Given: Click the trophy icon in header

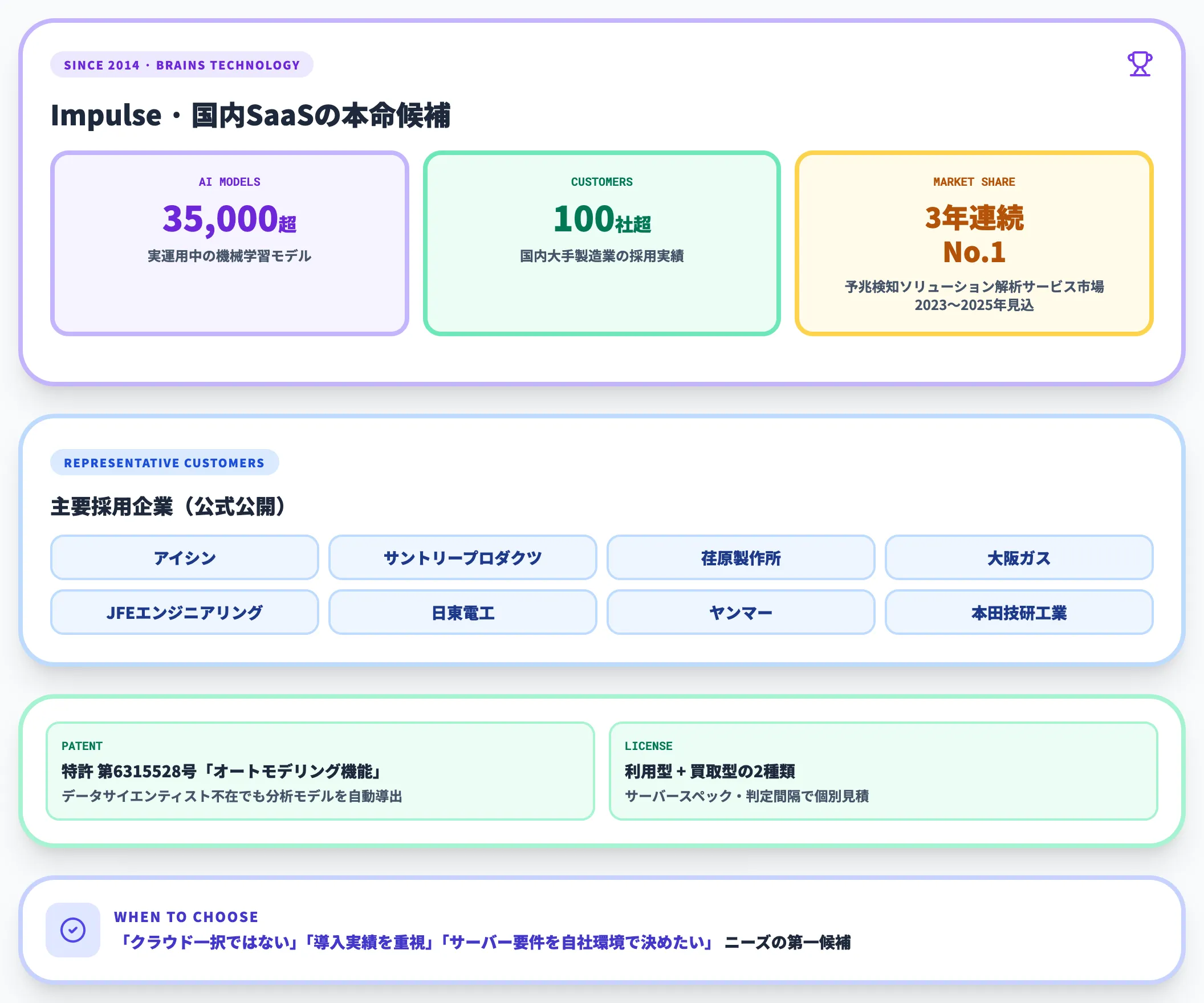Looking at the screenshot, I should 1139,64.
